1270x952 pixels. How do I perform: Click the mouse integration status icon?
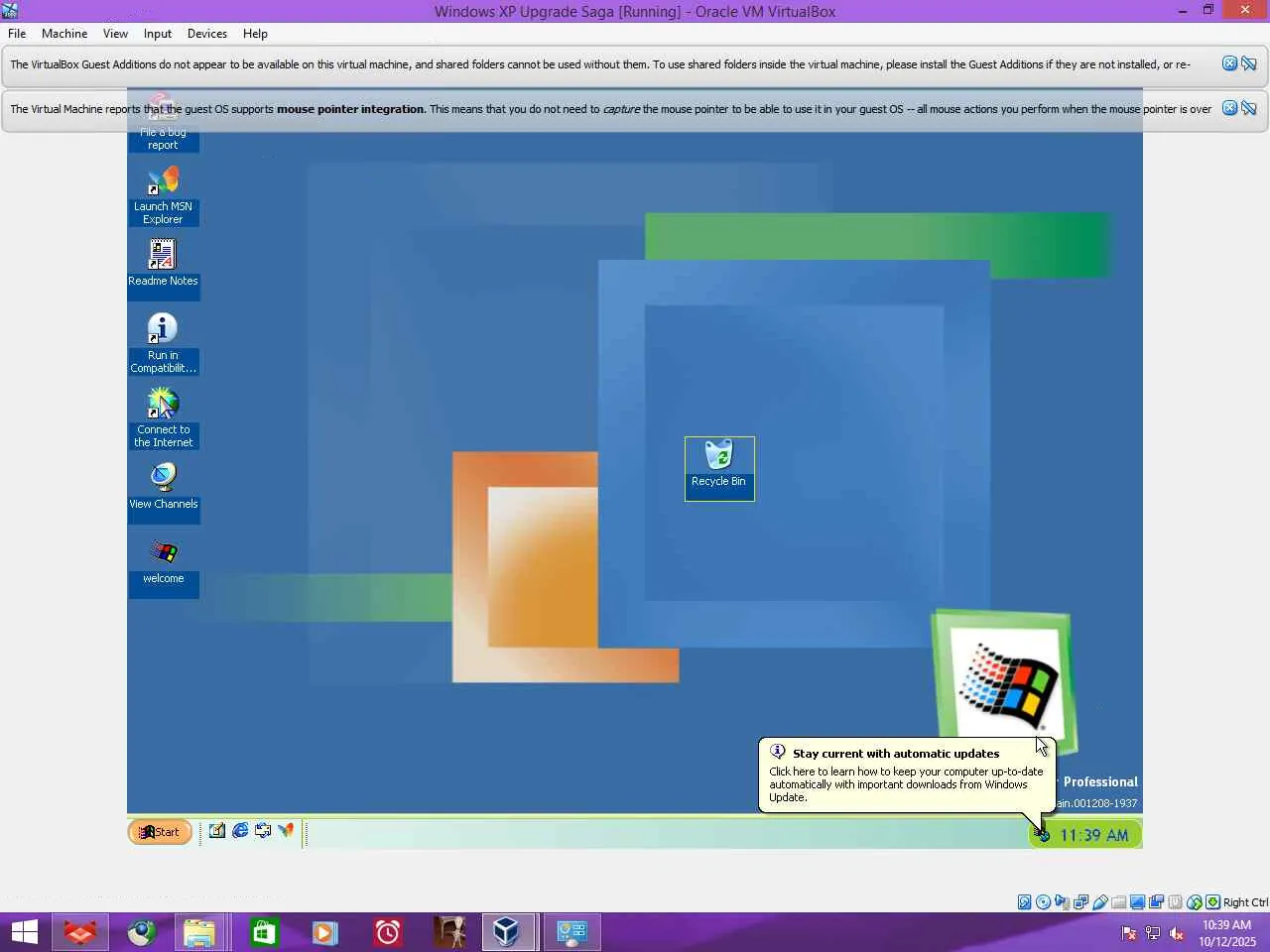(1195, 902)
